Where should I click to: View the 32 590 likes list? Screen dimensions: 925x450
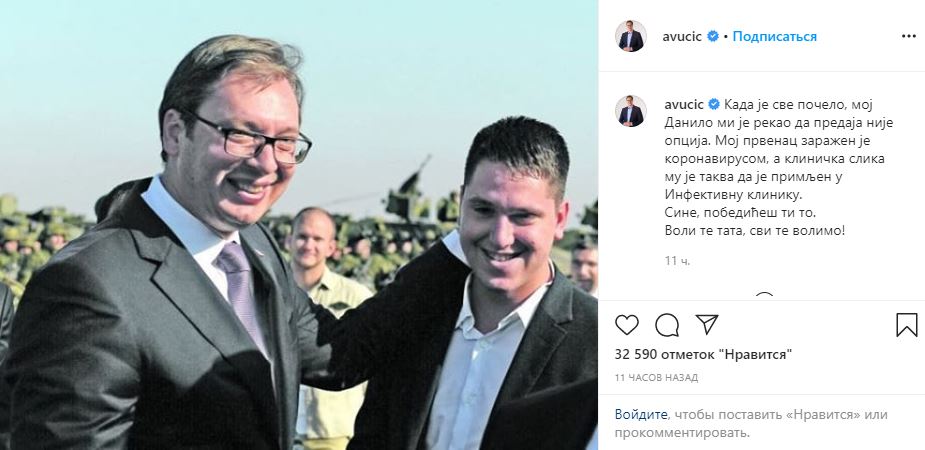pyautogui.click(x=703, y=354)
